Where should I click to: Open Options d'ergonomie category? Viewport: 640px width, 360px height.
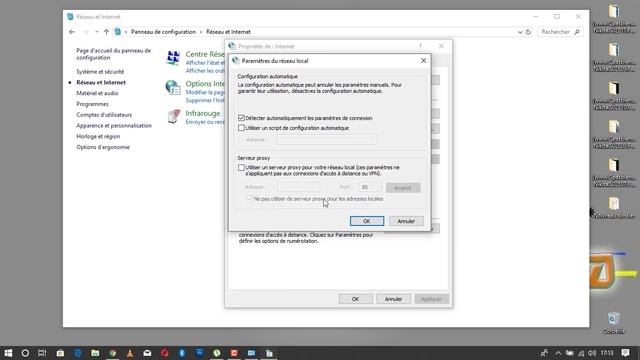click(103, 147)
